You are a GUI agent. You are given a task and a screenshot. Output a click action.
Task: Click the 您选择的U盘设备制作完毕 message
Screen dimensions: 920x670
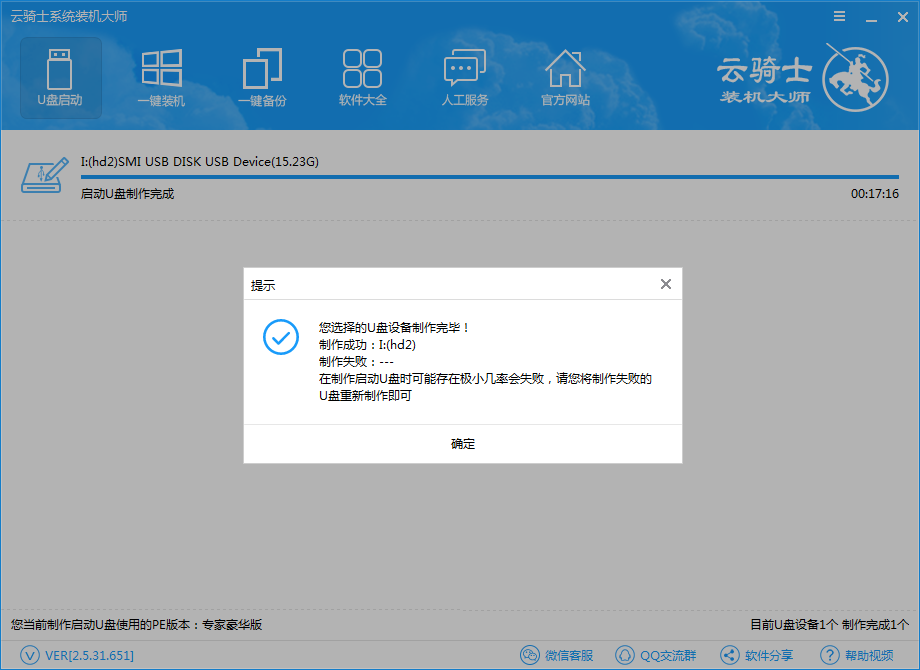pyautogui.click(x=394, y=327)
